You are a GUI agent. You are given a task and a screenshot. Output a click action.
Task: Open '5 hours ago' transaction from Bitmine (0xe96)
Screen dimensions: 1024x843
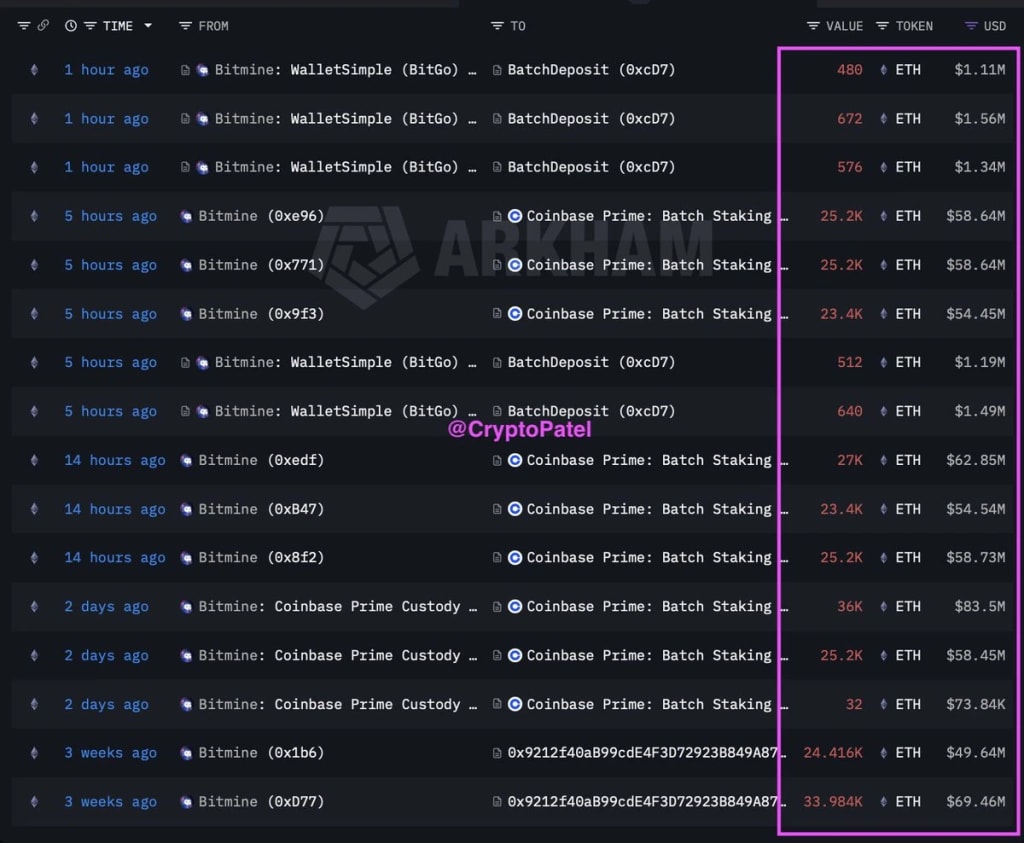(x=110, y=216)
